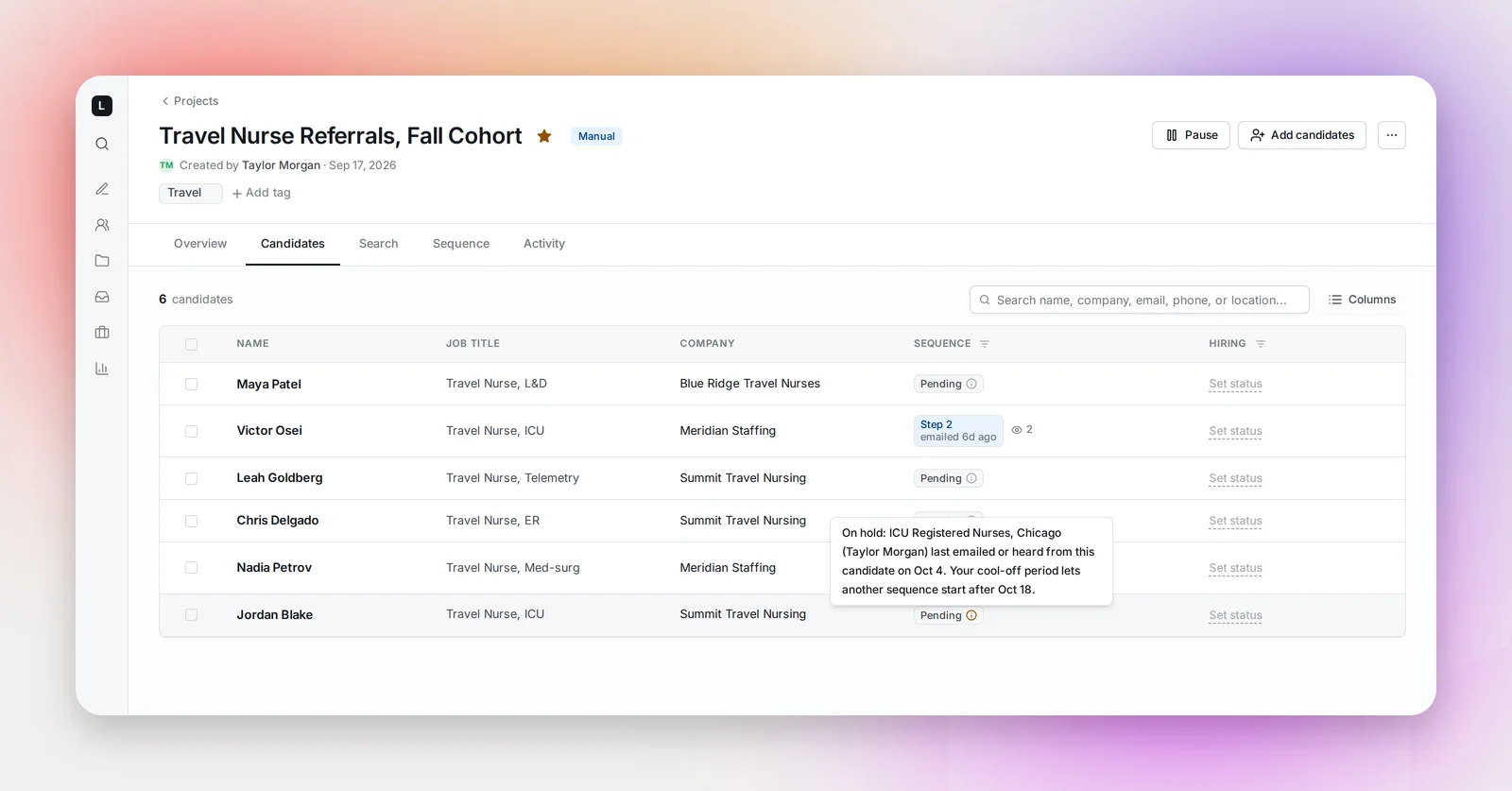This screenshot has height=791, width=1512.
Task: Set hiring status for Leah Goldberg
Action: 1236,478
